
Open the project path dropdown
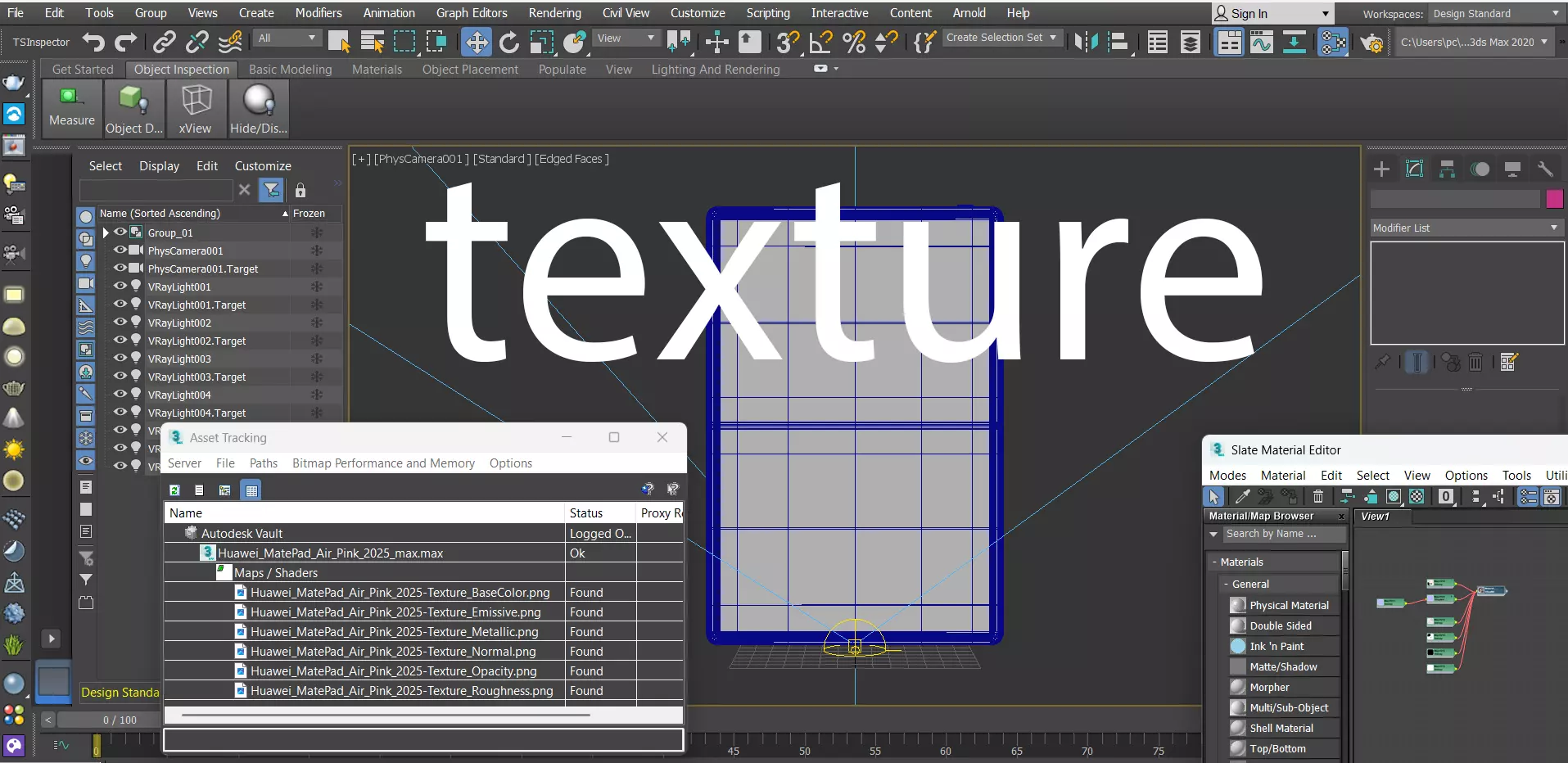pos(1475,42)
